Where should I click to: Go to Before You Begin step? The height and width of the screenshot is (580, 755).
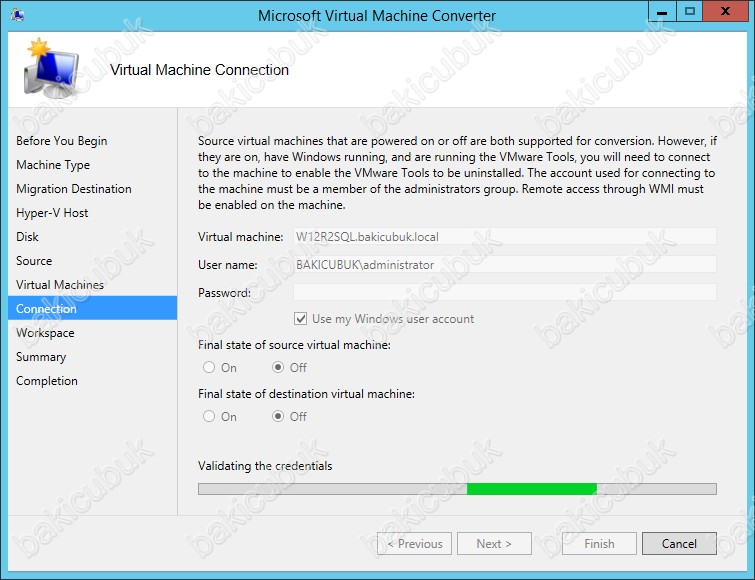(x=62, y=141)
